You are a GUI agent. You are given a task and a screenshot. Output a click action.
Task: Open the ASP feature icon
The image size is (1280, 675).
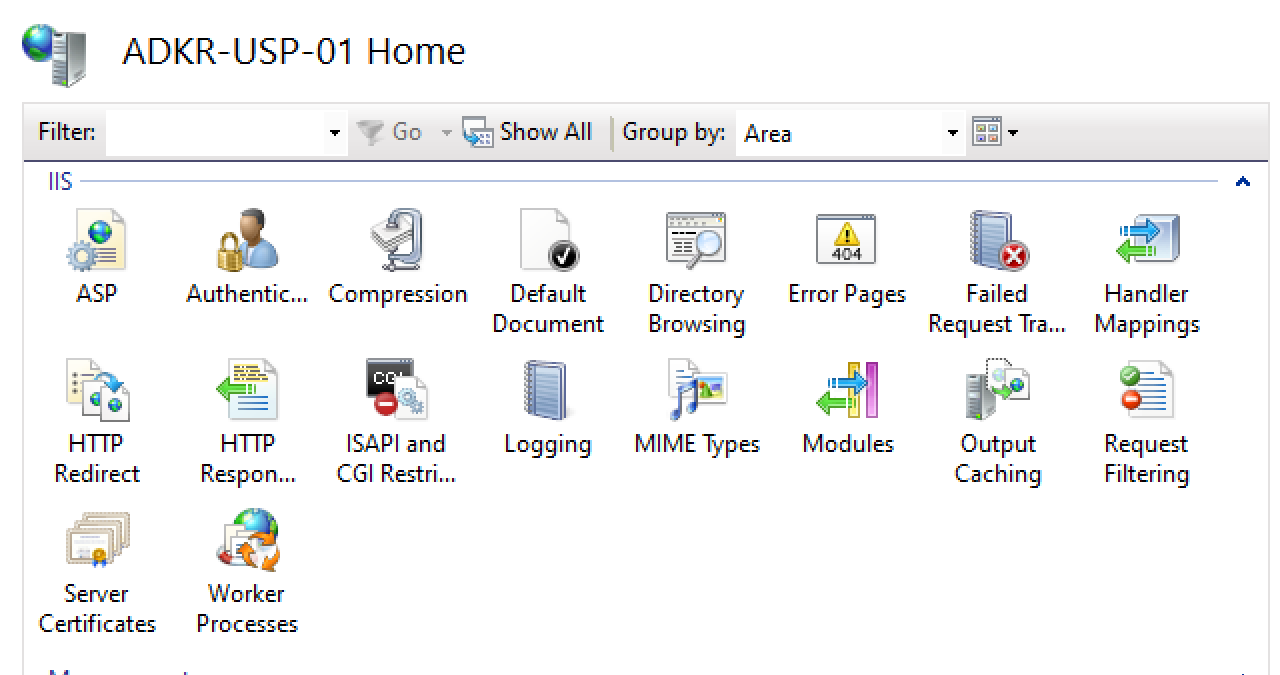[x=96, y=241]
